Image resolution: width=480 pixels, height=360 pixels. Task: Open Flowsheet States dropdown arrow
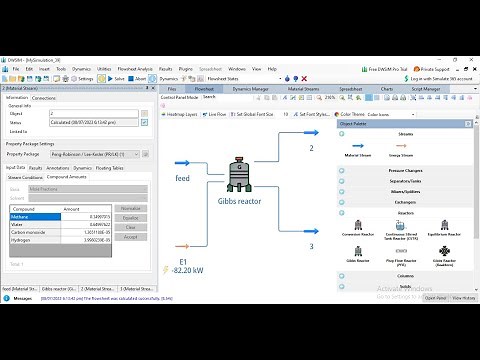(280, 79)
